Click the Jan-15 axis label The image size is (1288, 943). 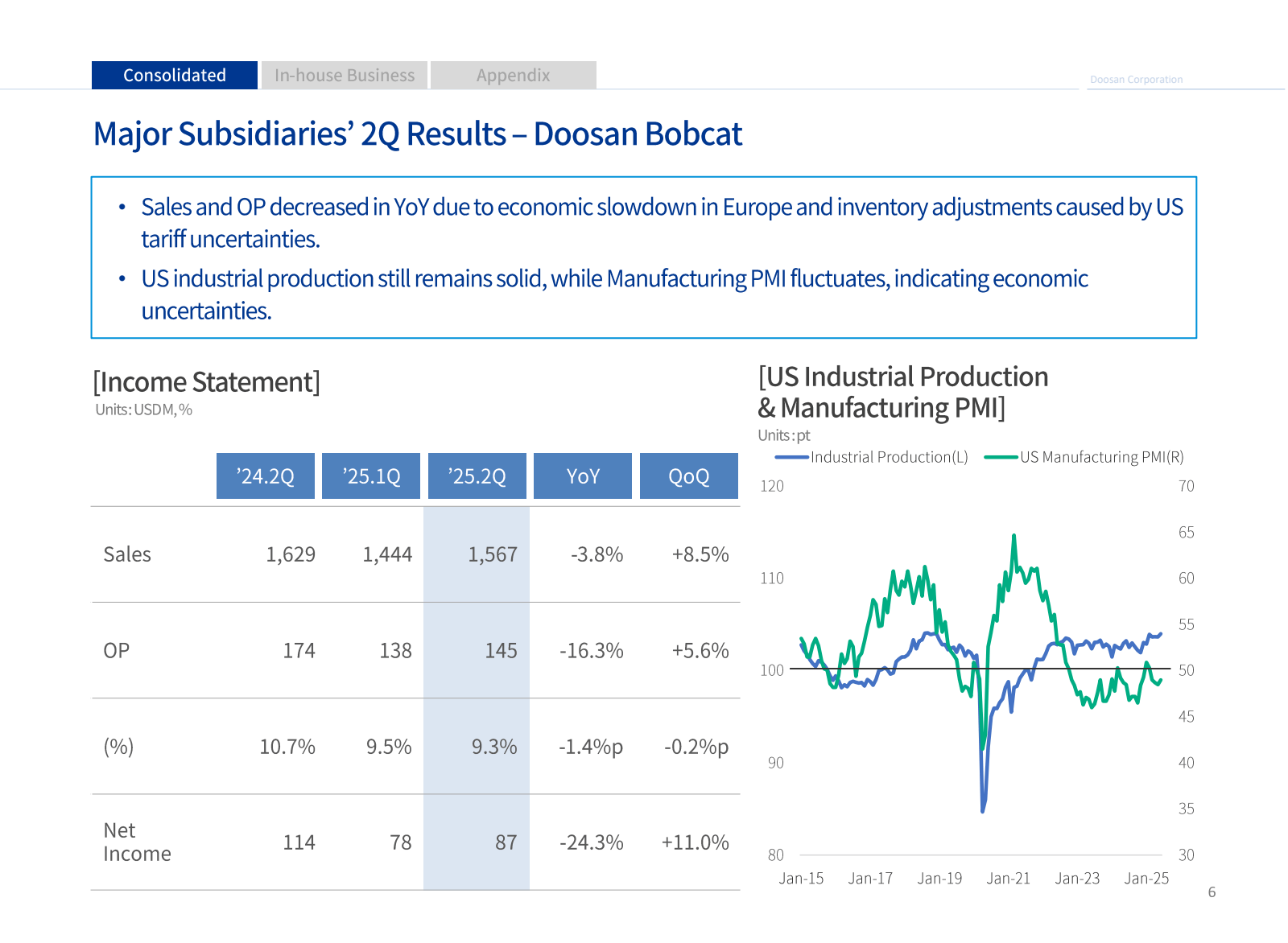[x=801, y=879]
